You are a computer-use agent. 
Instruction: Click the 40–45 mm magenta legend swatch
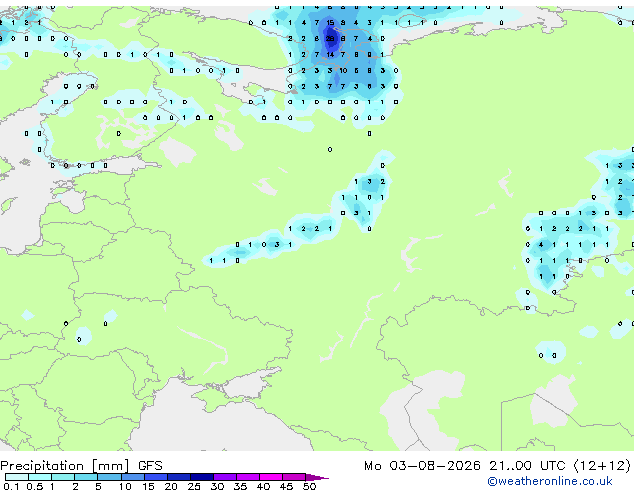pos(271,477)
